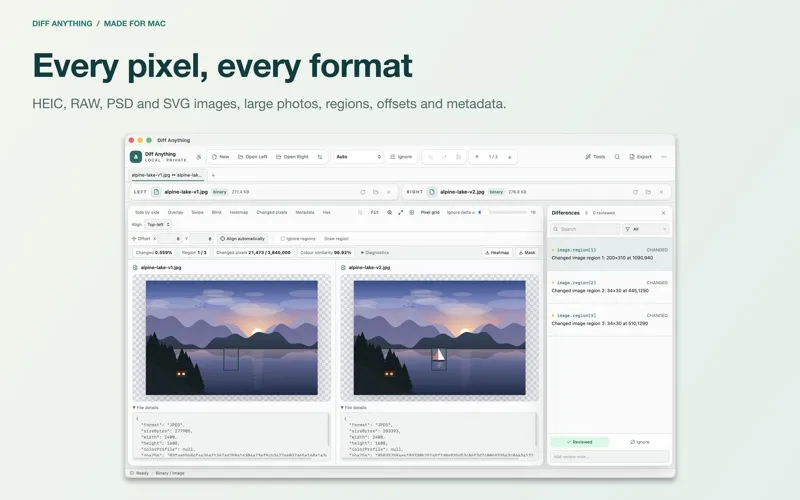Download the Heatmap image
This screenshot has height=500, width=800.
(x=497, y=253)
